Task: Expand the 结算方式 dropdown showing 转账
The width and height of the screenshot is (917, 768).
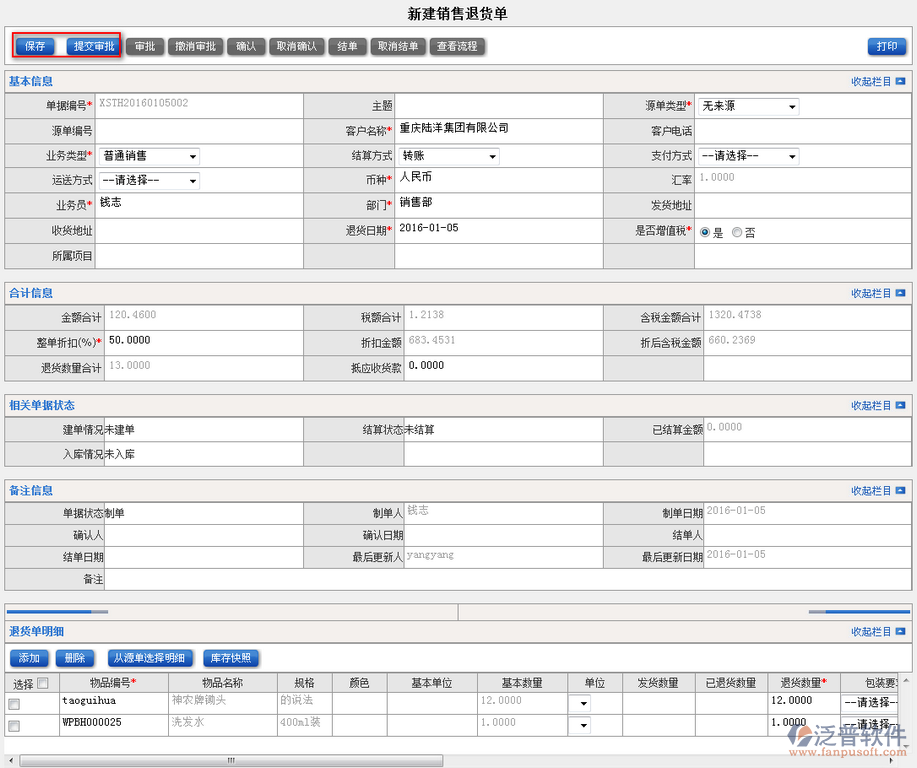Action: pyautogui.click(x=449, y=156)
